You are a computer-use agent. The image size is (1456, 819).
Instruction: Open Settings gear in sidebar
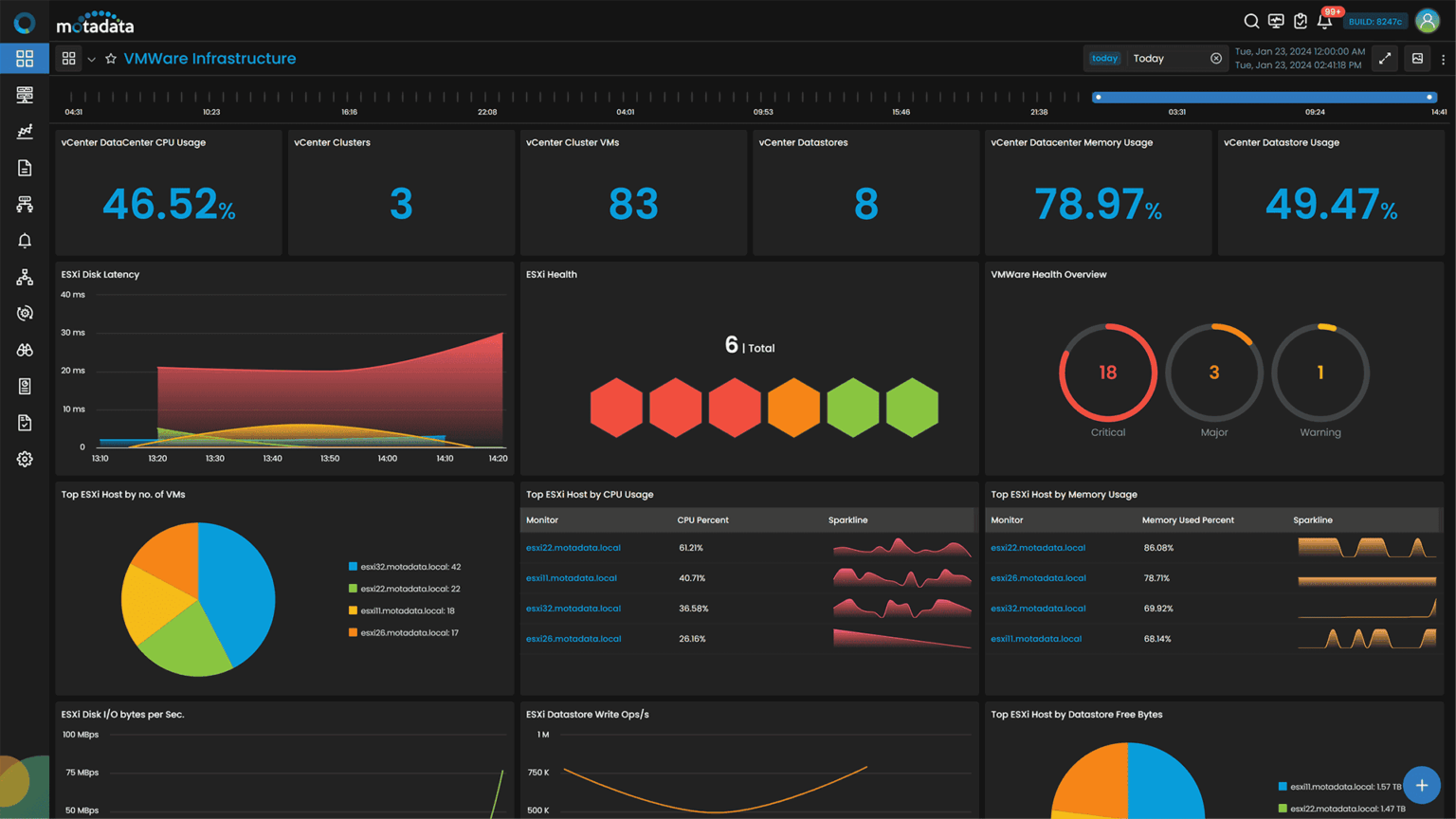point(25,459)
